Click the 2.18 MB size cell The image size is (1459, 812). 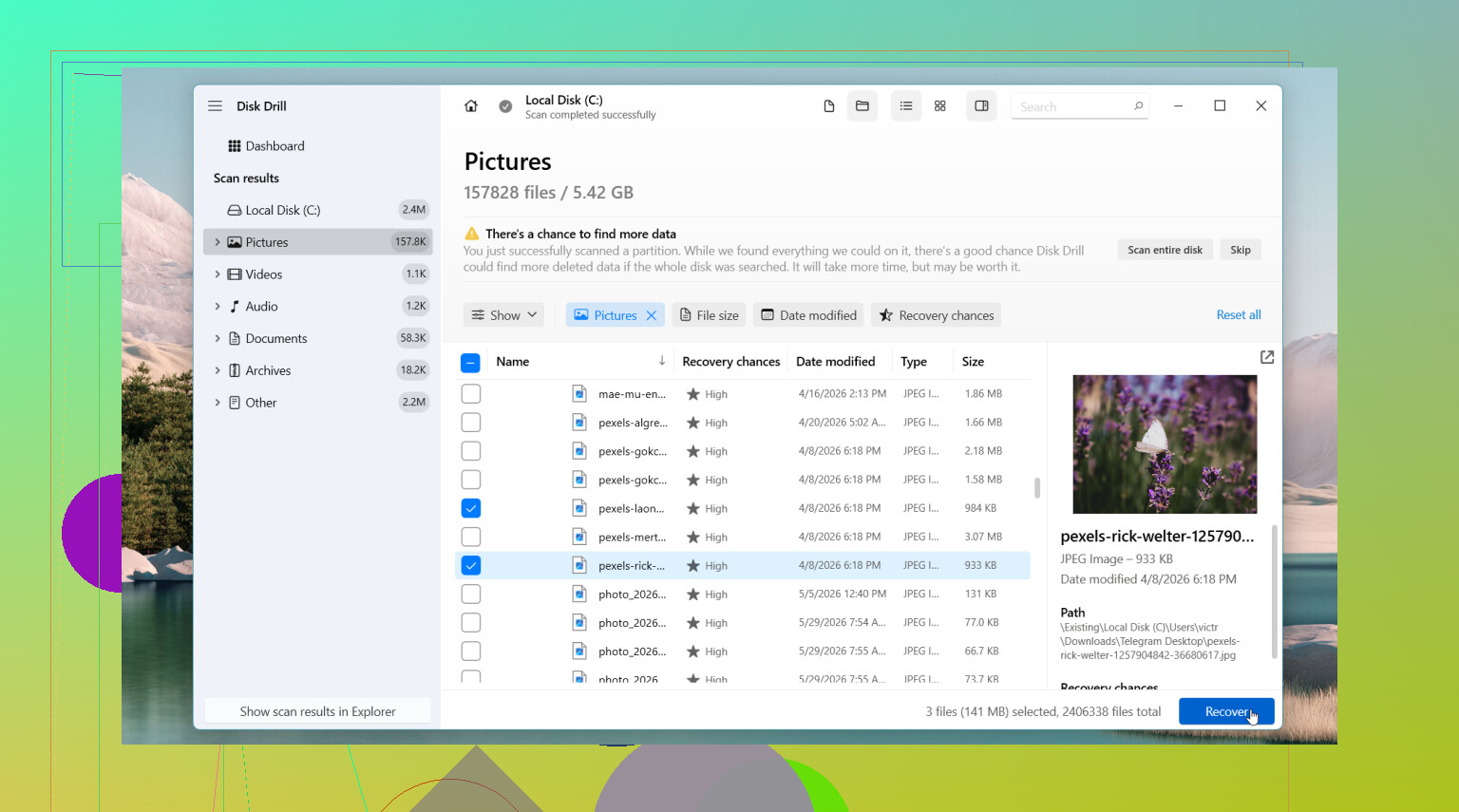(983, 451)
